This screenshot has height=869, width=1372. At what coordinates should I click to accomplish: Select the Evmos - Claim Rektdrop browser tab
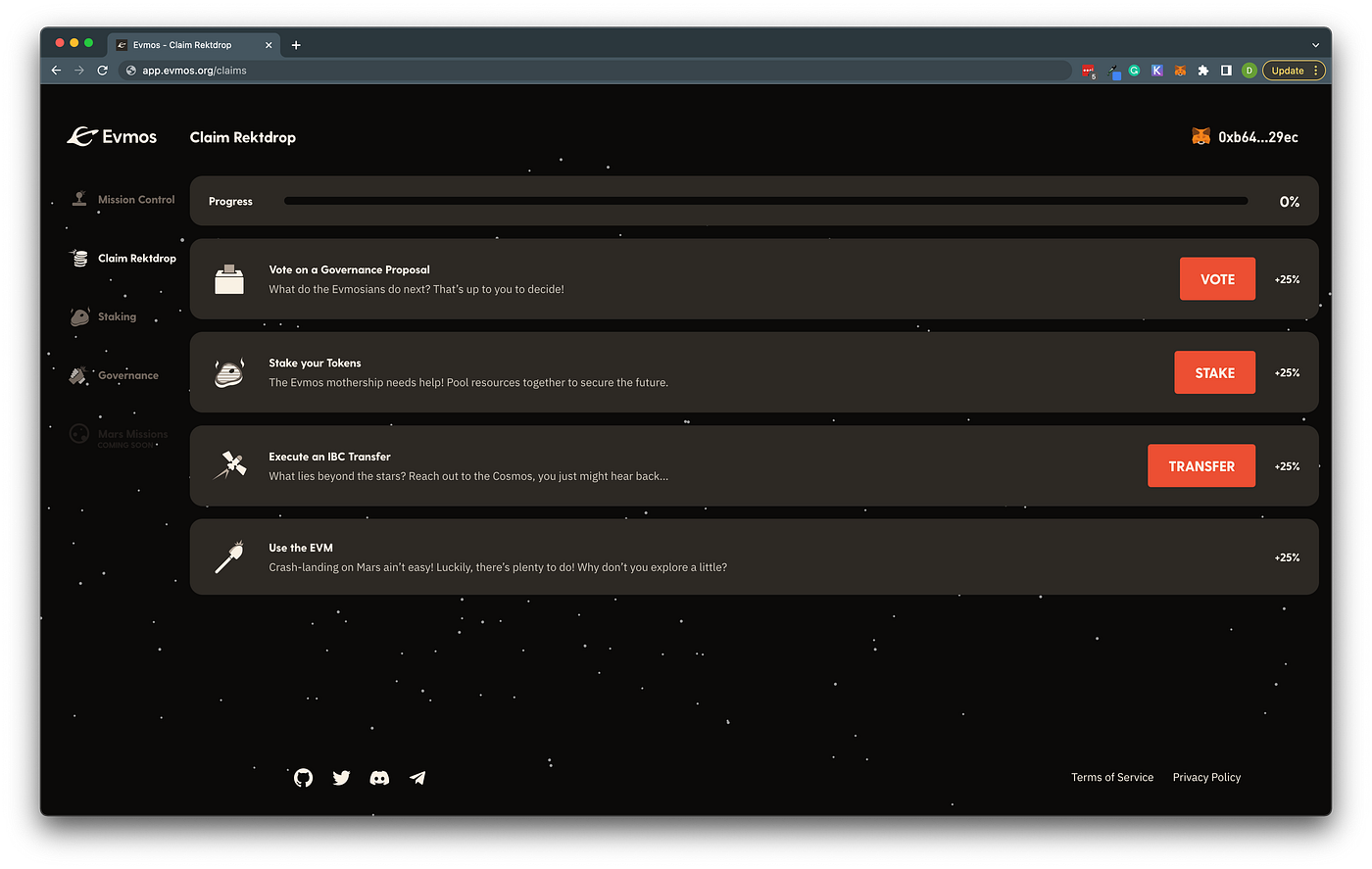click(x=194, y=45)
